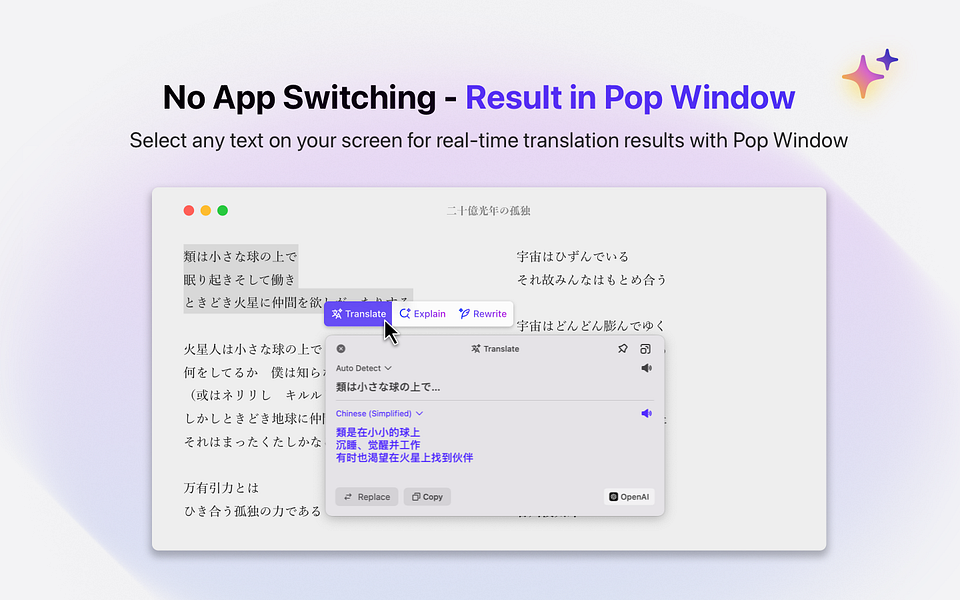
Task: Click the green traffic light on the document window
Action: tap(222, 210)
